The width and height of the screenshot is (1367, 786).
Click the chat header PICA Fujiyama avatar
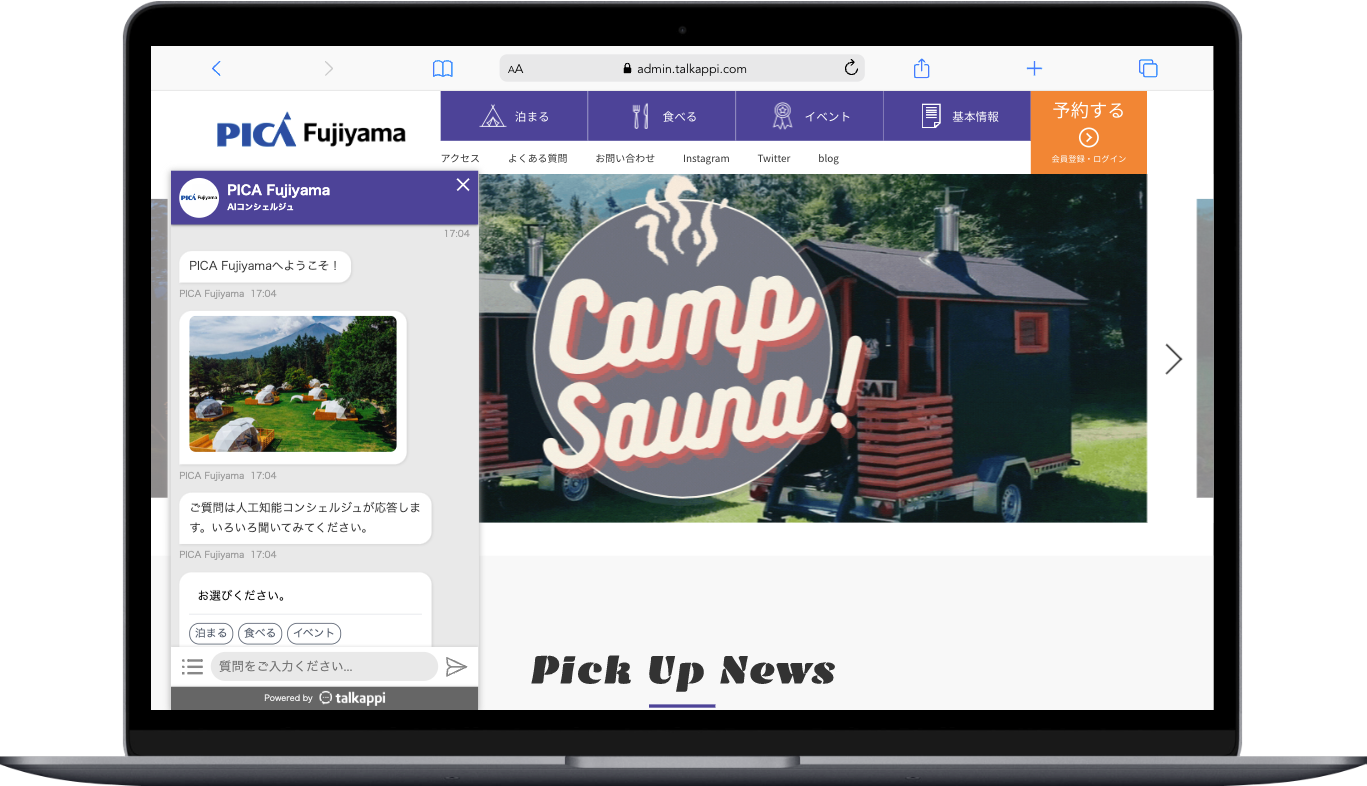(x=199, y=198)
